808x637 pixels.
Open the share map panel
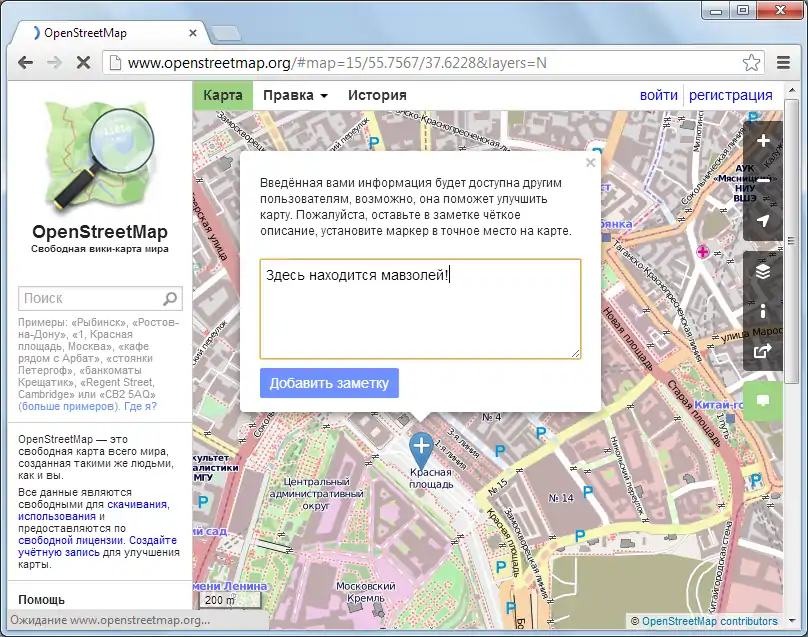(763, 350)
